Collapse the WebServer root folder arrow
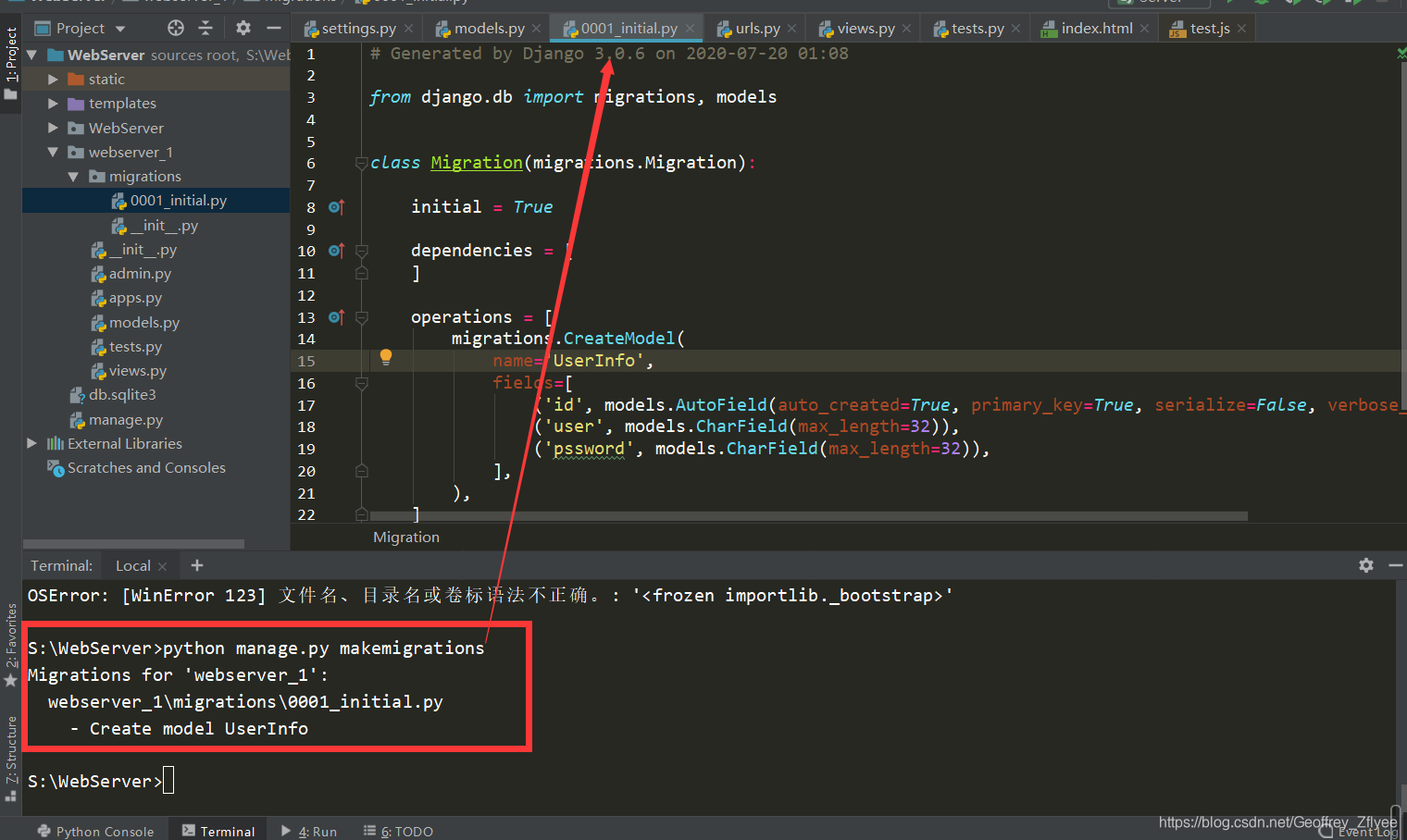 click(x=32, y=56)
